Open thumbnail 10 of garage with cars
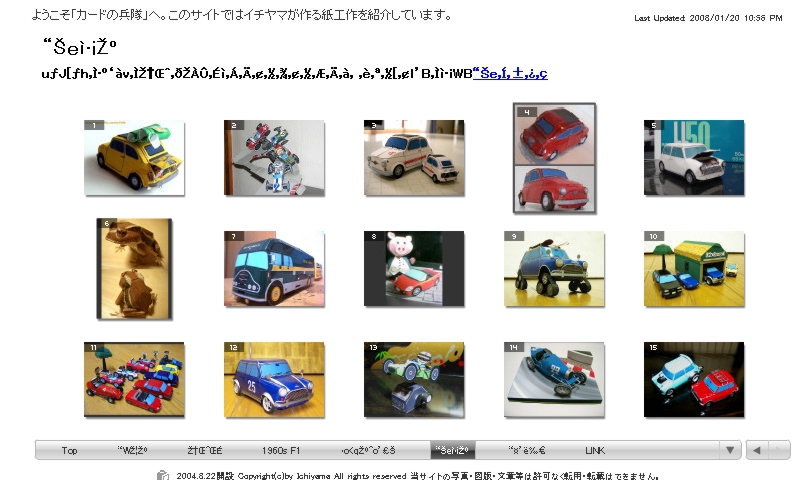The image size is (796, 480). [694, 268]
